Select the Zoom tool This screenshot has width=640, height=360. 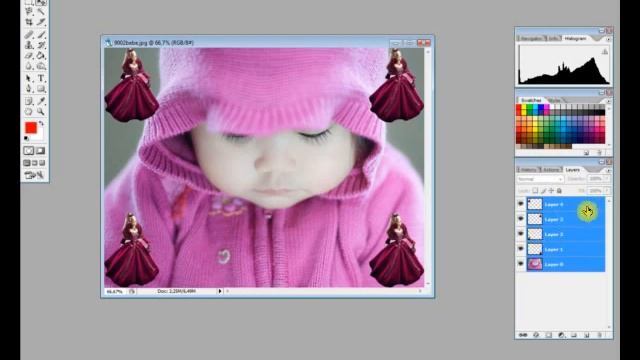click(x=41, y=111)
